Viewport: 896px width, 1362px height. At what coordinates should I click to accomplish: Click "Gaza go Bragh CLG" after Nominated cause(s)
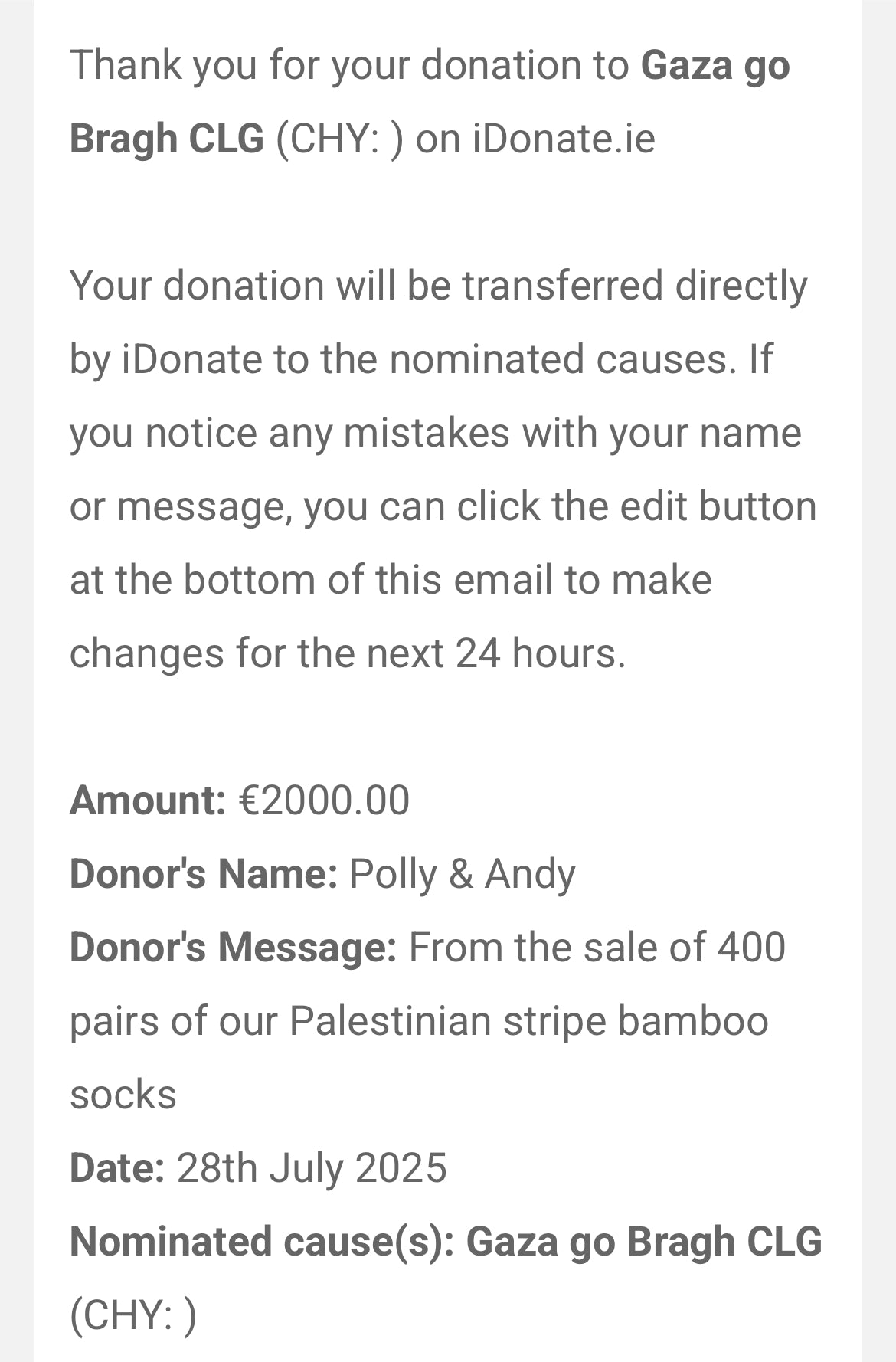[643, 1242]
